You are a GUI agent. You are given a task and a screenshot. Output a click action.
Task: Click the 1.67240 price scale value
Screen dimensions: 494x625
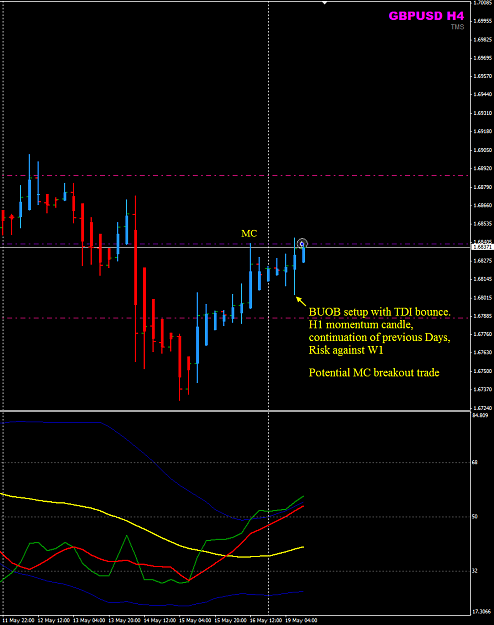pyautogui.click(x=482, y=408)
